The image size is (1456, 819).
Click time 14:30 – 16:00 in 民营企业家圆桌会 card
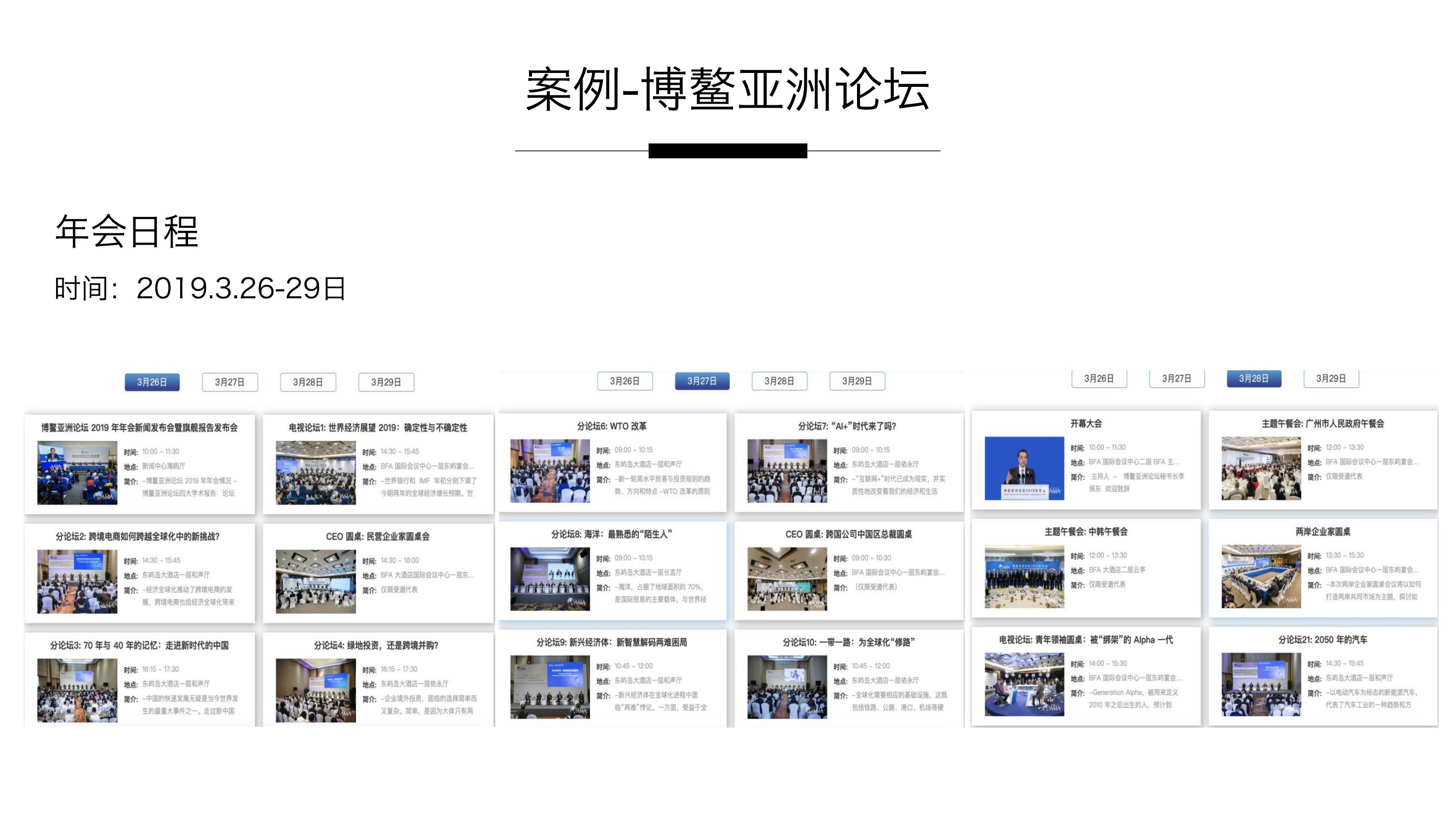(399, 560)
